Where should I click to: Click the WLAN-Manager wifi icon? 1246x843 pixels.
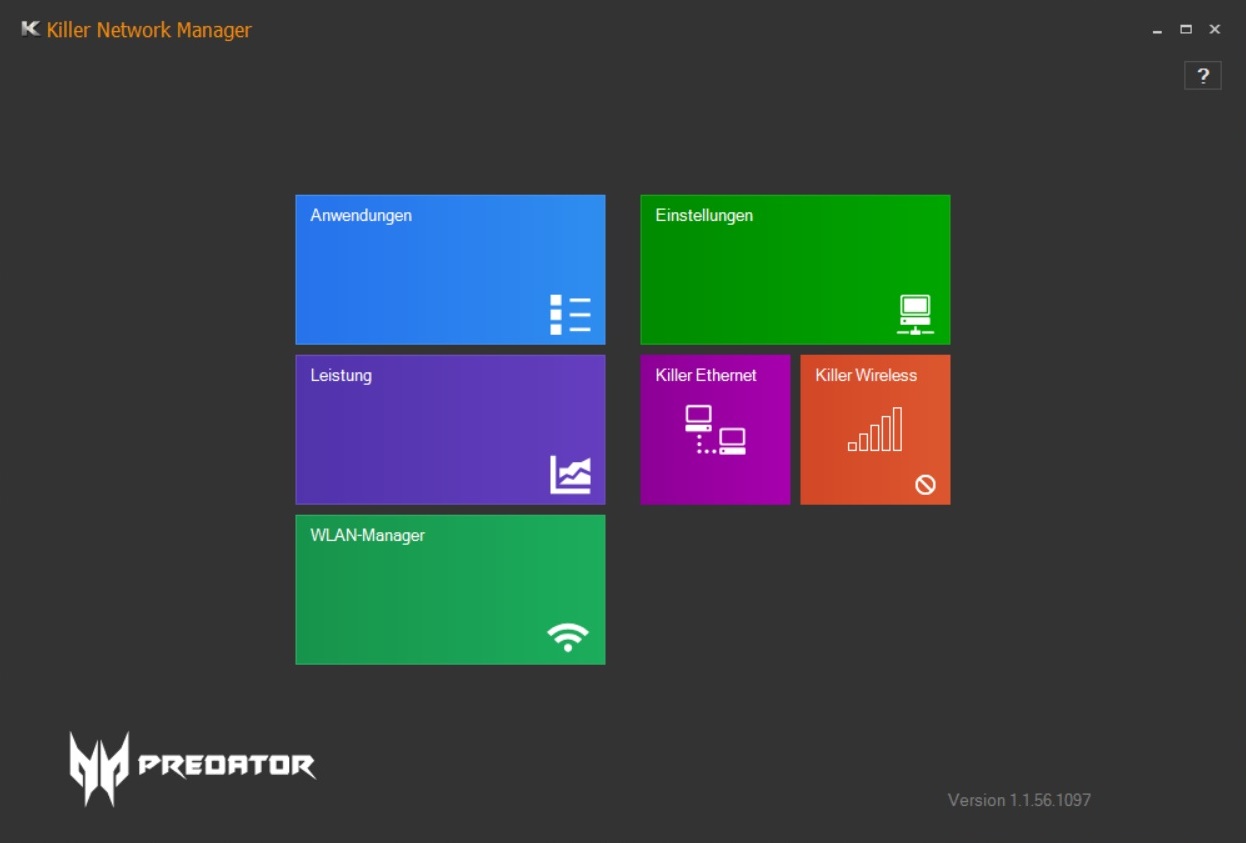568,637
